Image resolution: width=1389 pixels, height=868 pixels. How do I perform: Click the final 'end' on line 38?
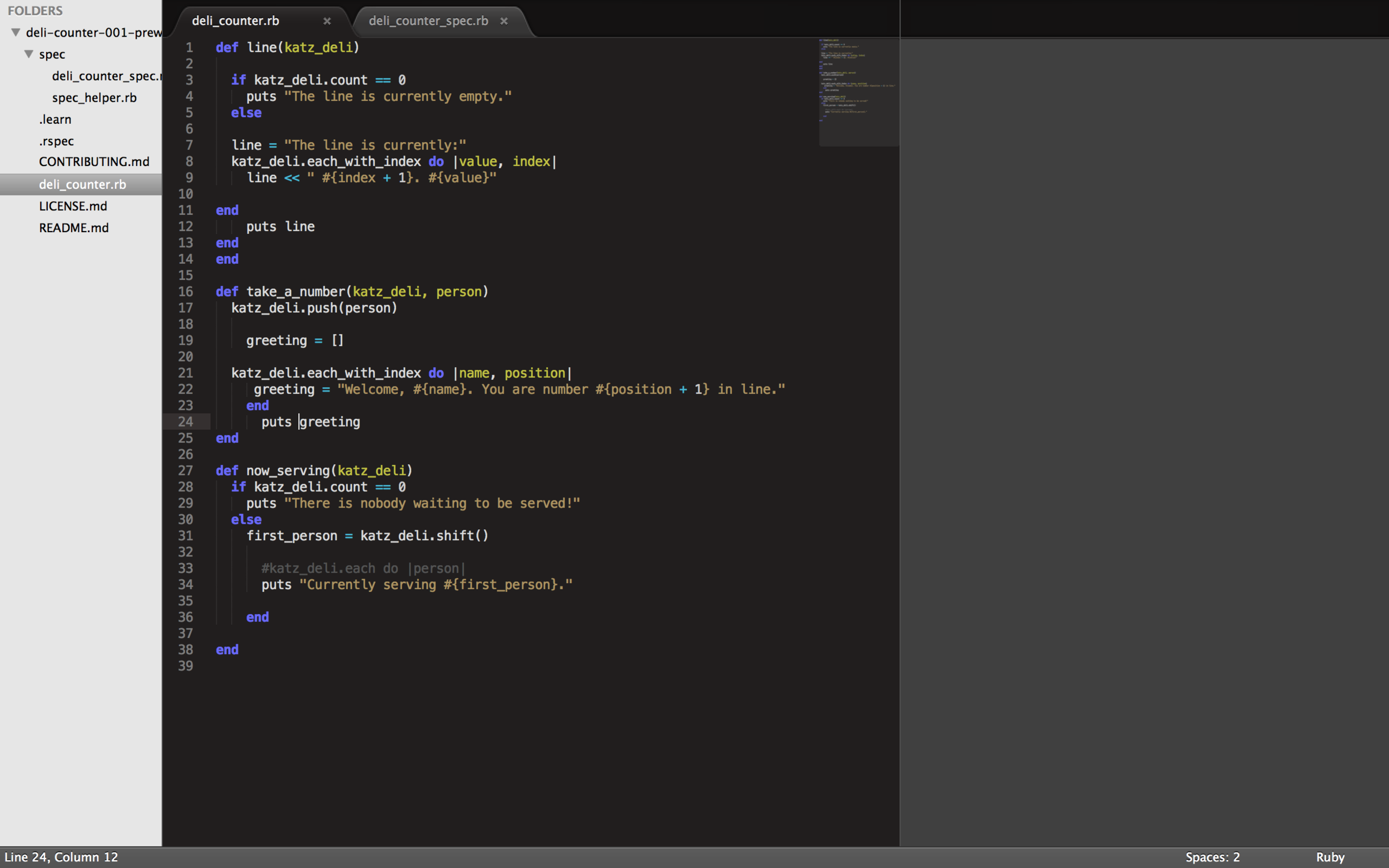(227, 650)
